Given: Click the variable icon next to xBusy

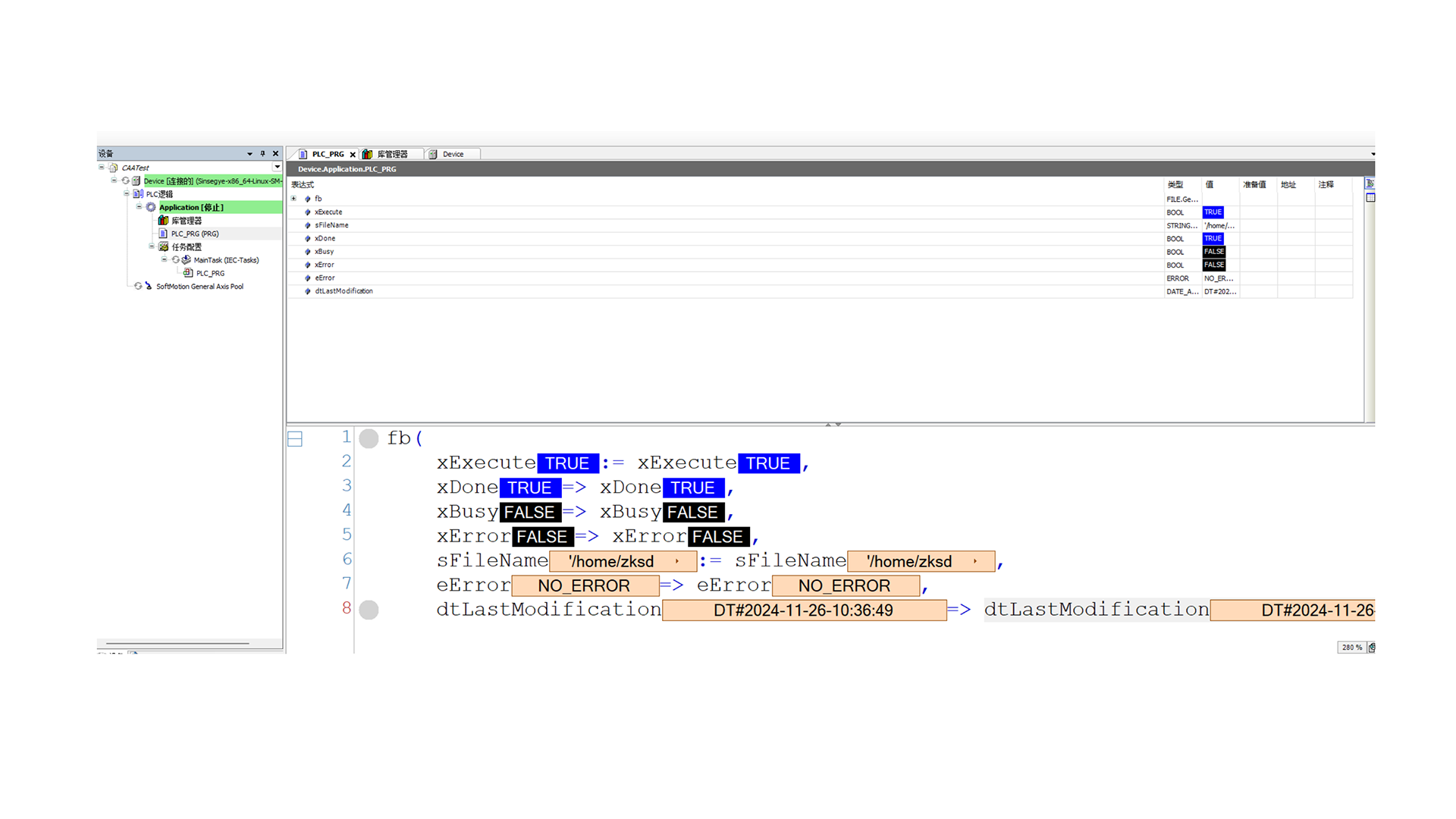Looking at the screenshot, I should point(308,252).
